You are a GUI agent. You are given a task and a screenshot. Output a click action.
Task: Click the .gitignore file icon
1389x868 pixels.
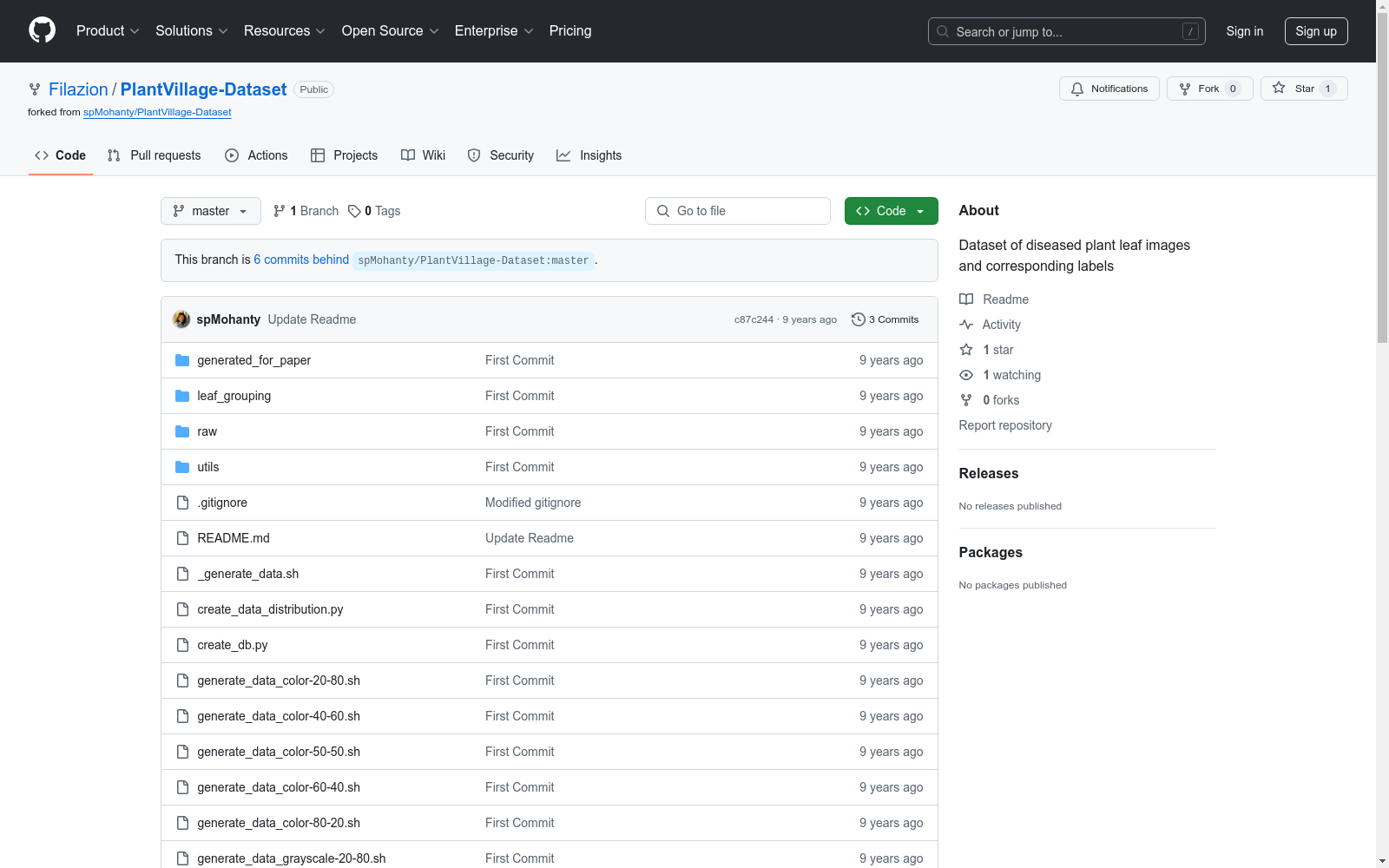click(182, 503)
